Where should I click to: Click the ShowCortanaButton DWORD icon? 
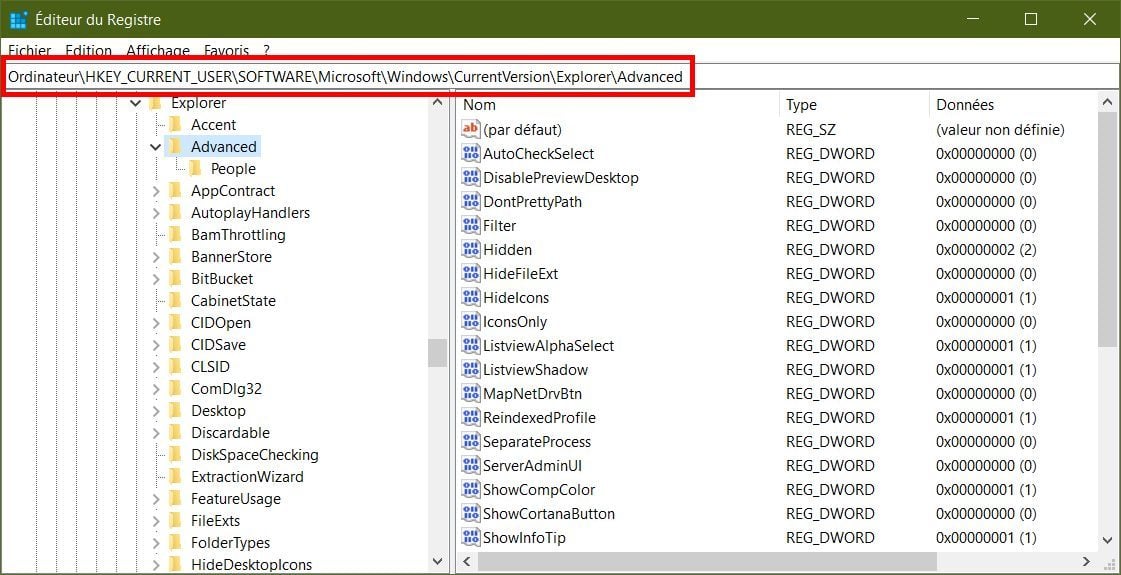471,513
